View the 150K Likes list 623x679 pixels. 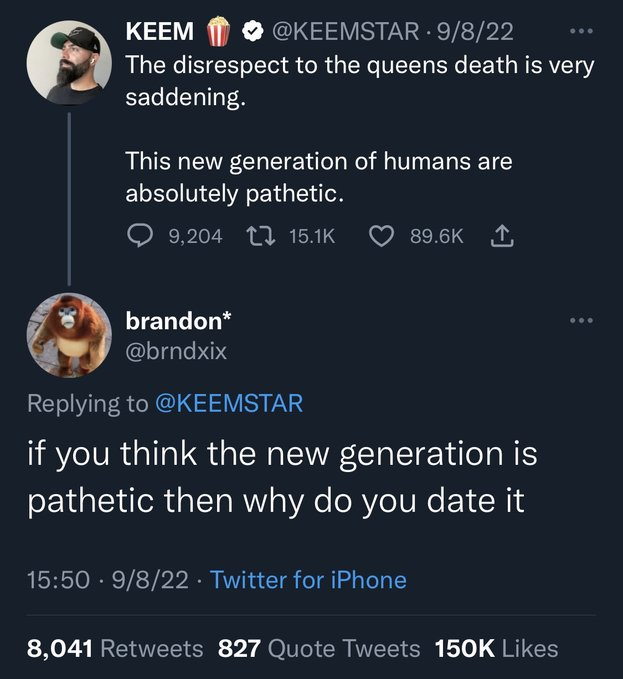point(496,649)
